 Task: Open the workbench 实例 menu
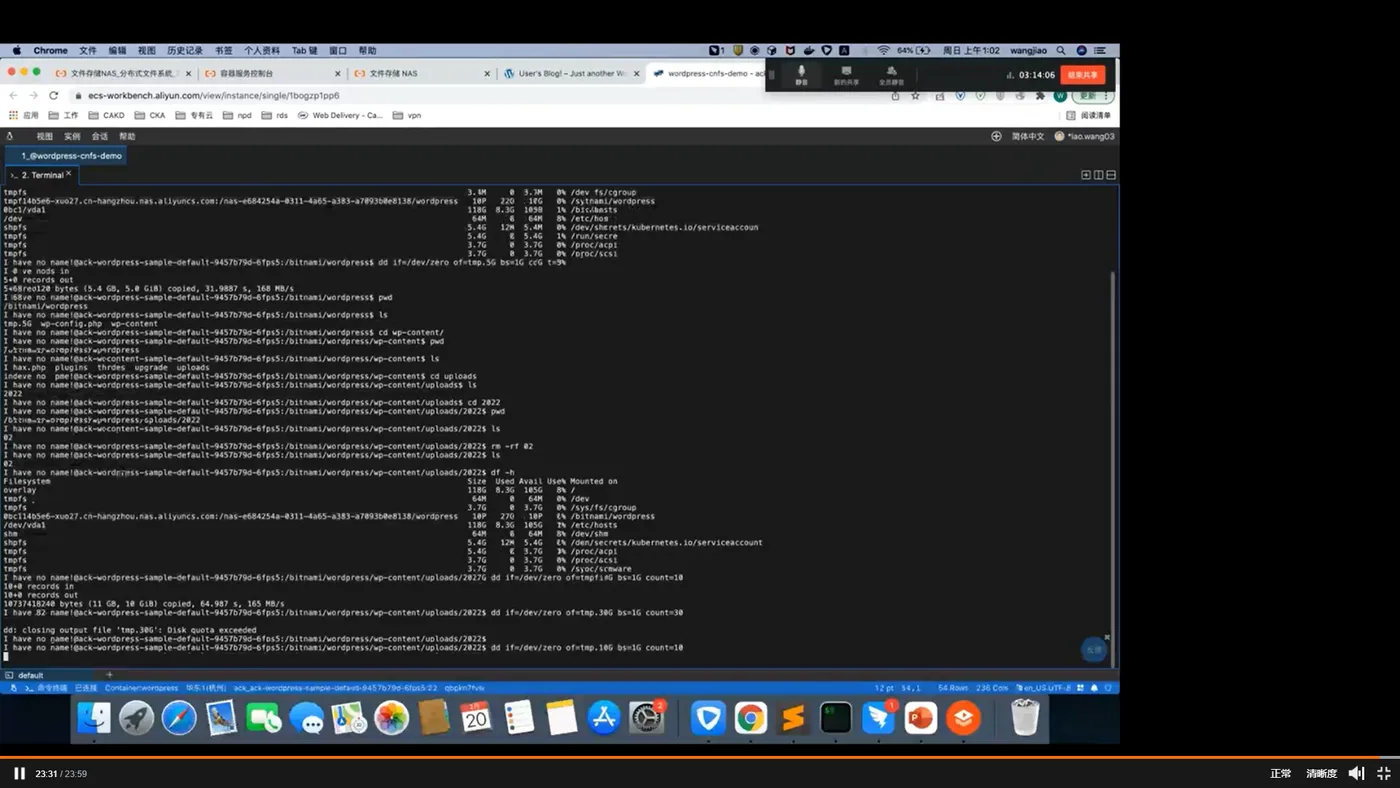72,136
